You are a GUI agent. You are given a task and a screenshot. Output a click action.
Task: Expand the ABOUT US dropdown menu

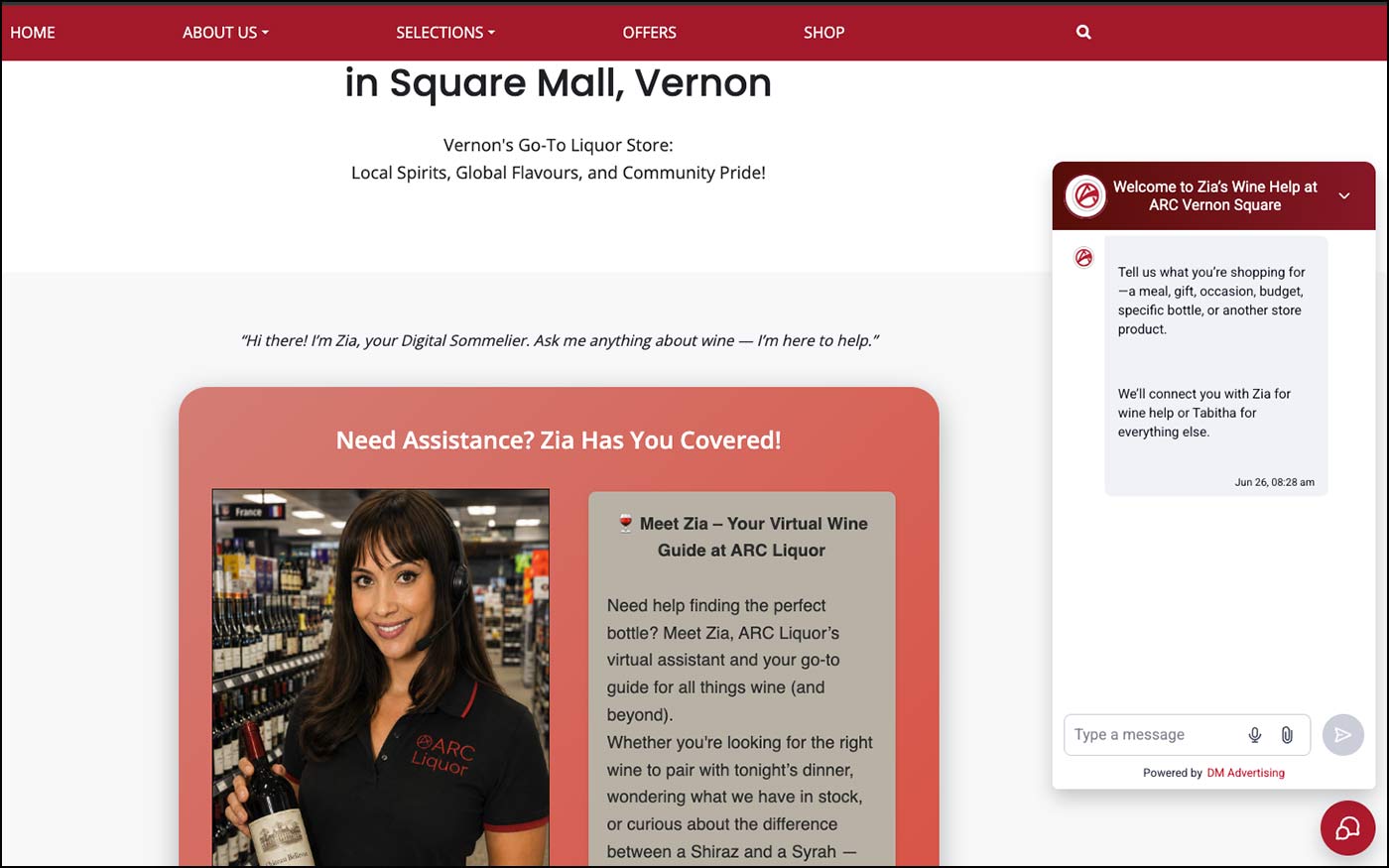225,32
